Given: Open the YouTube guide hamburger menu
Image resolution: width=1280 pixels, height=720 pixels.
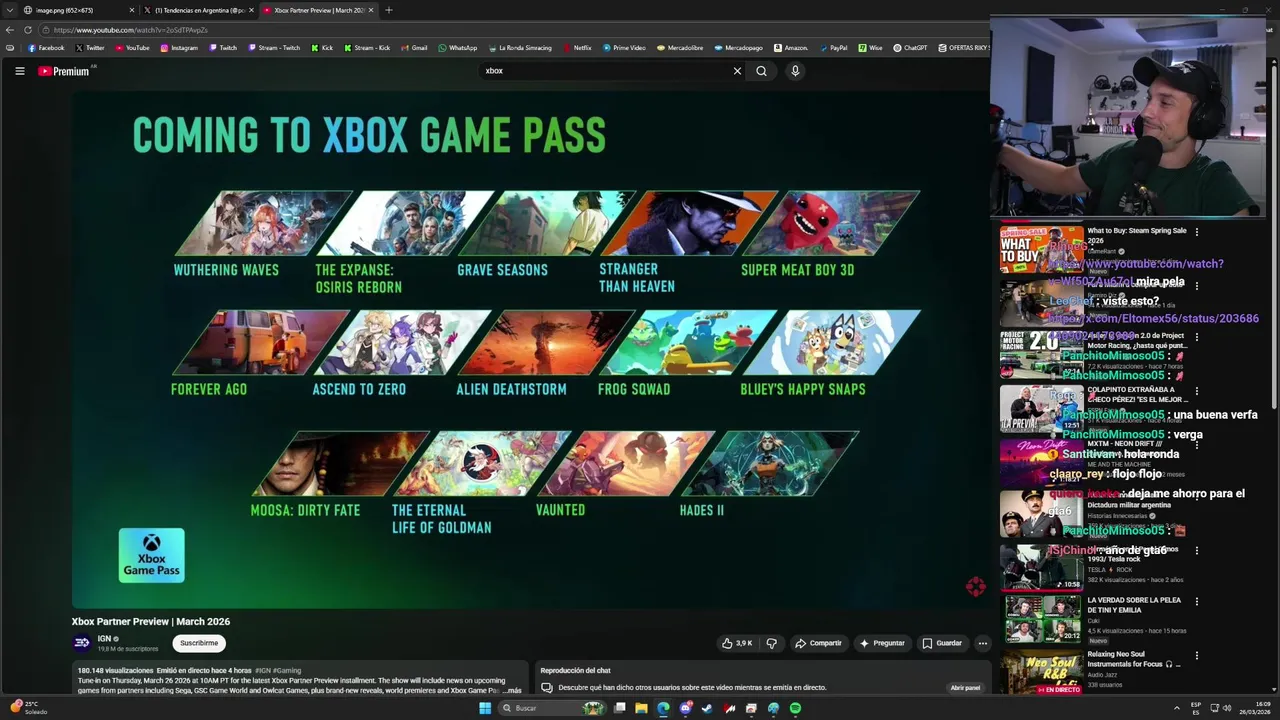Looking at the screenshot, I should [x=19, y=71].
